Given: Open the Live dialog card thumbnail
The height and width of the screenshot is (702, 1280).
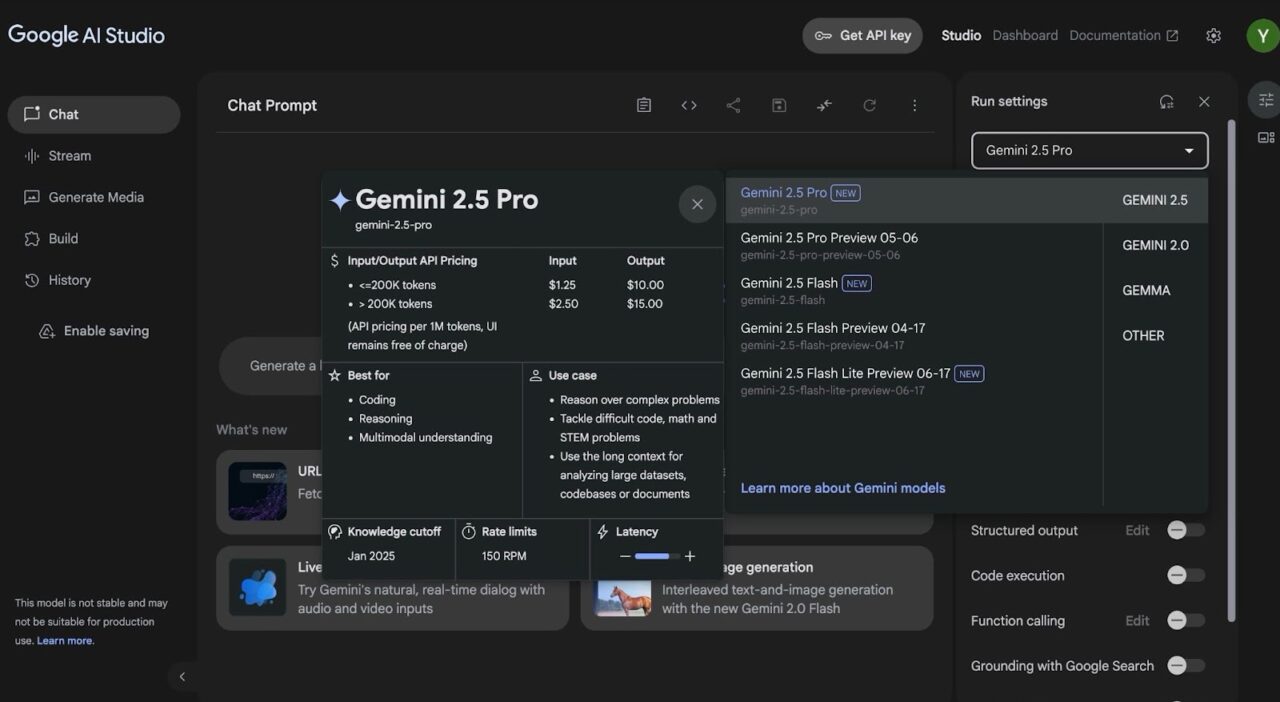Looking at the screenshot, I should coord(257,587).
